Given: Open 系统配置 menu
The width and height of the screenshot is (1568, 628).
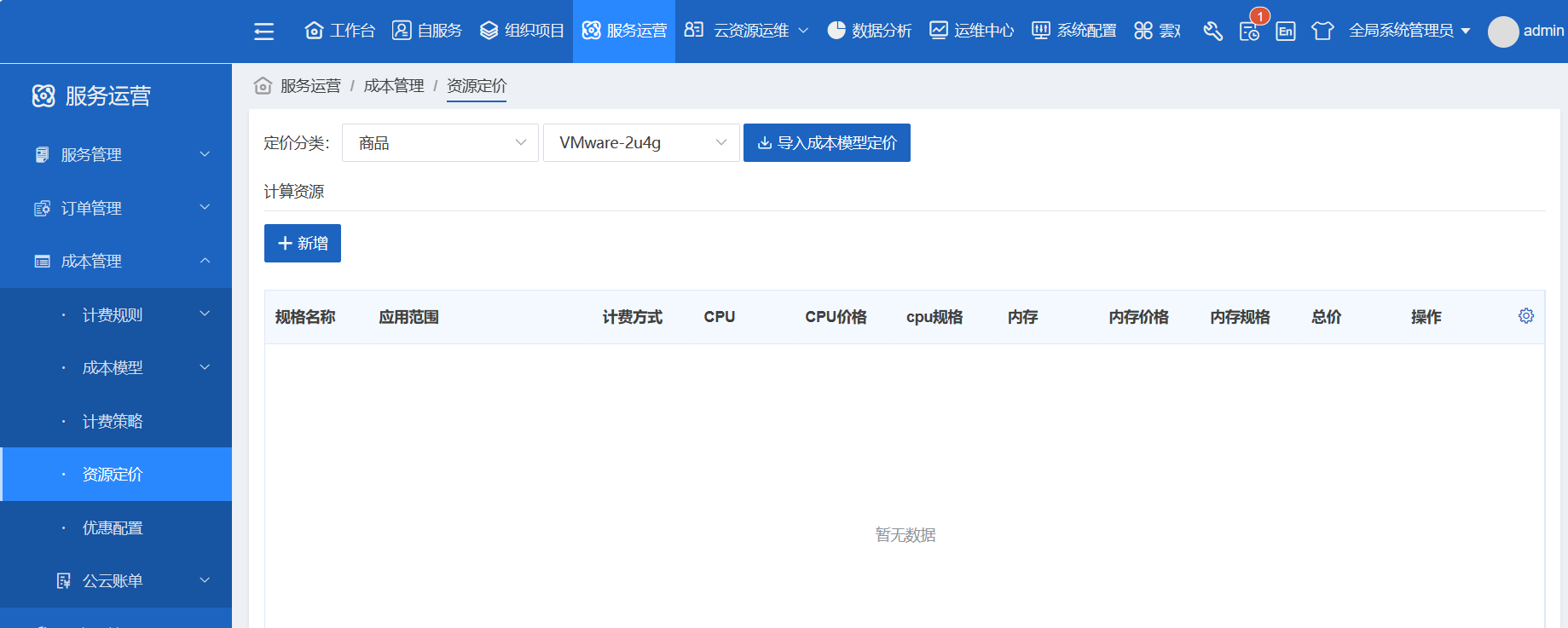Looking at the screenshot, I should pyautogui.click(x=1074, y=31).
